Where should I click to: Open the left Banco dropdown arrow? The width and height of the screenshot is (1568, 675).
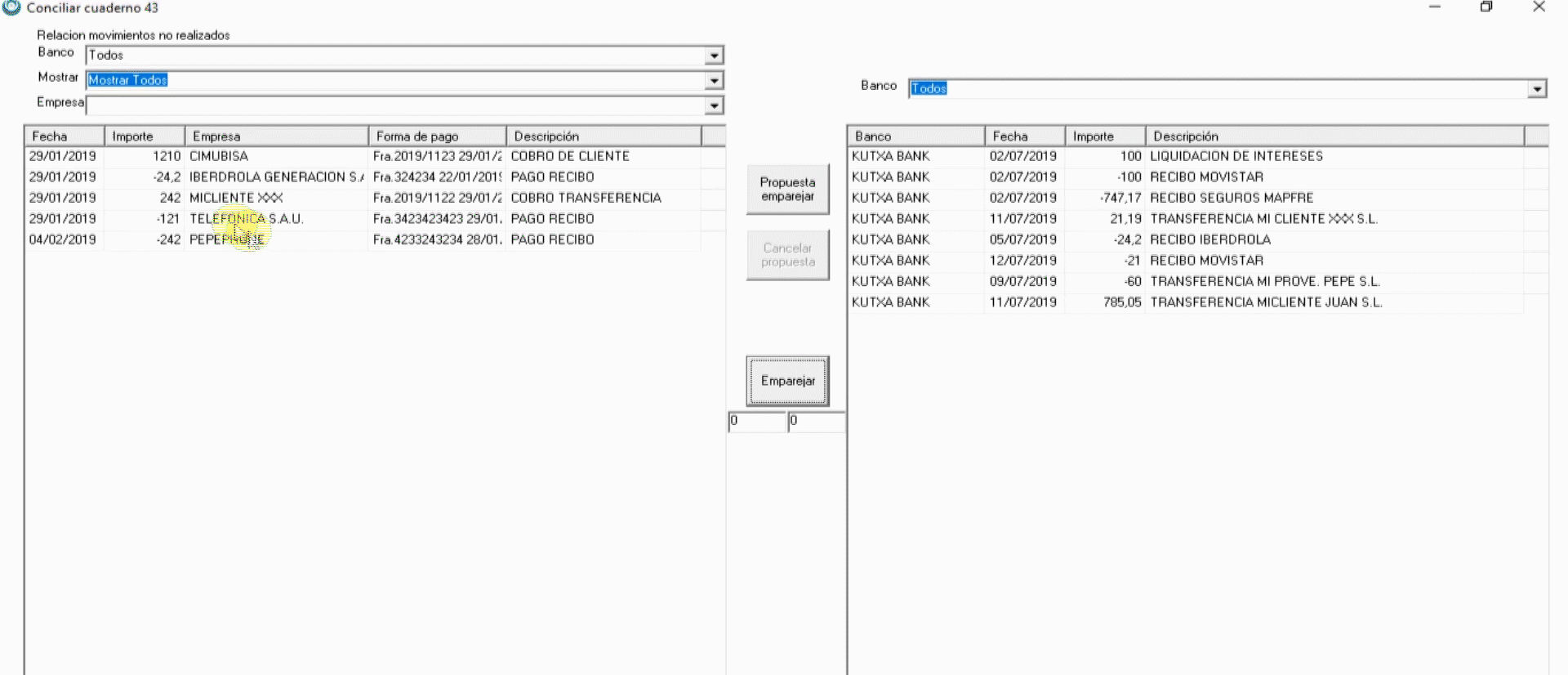(714, 56)
